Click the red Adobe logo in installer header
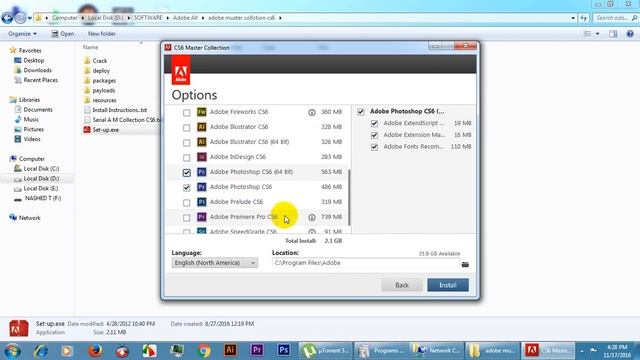The image size is (640, 360). coord(181,70)
